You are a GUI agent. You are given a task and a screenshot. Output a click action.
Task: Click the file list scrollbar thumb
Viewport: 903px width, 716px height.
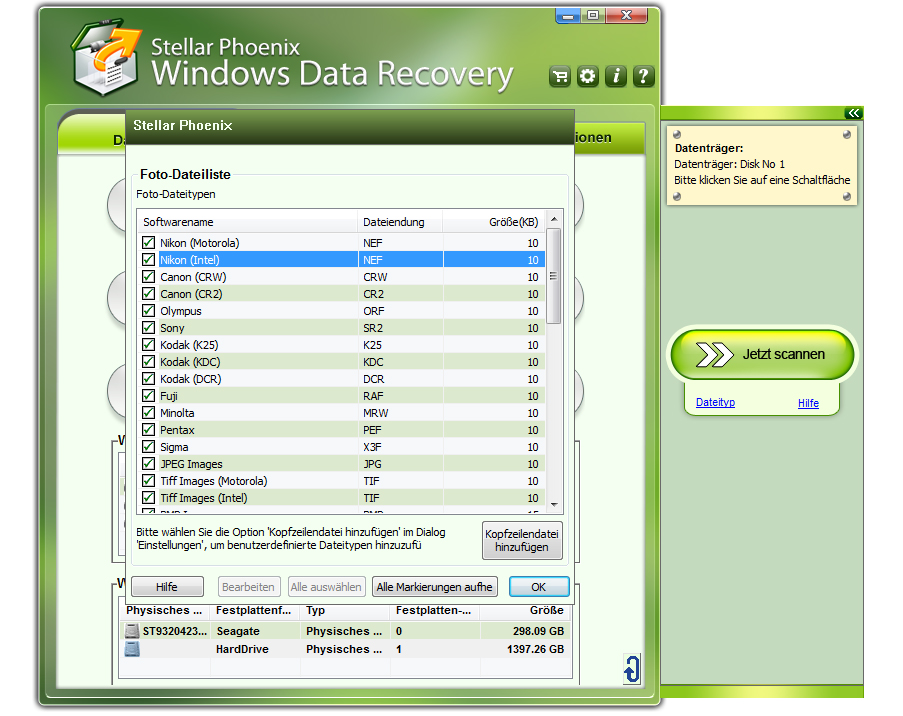point(553,276)
